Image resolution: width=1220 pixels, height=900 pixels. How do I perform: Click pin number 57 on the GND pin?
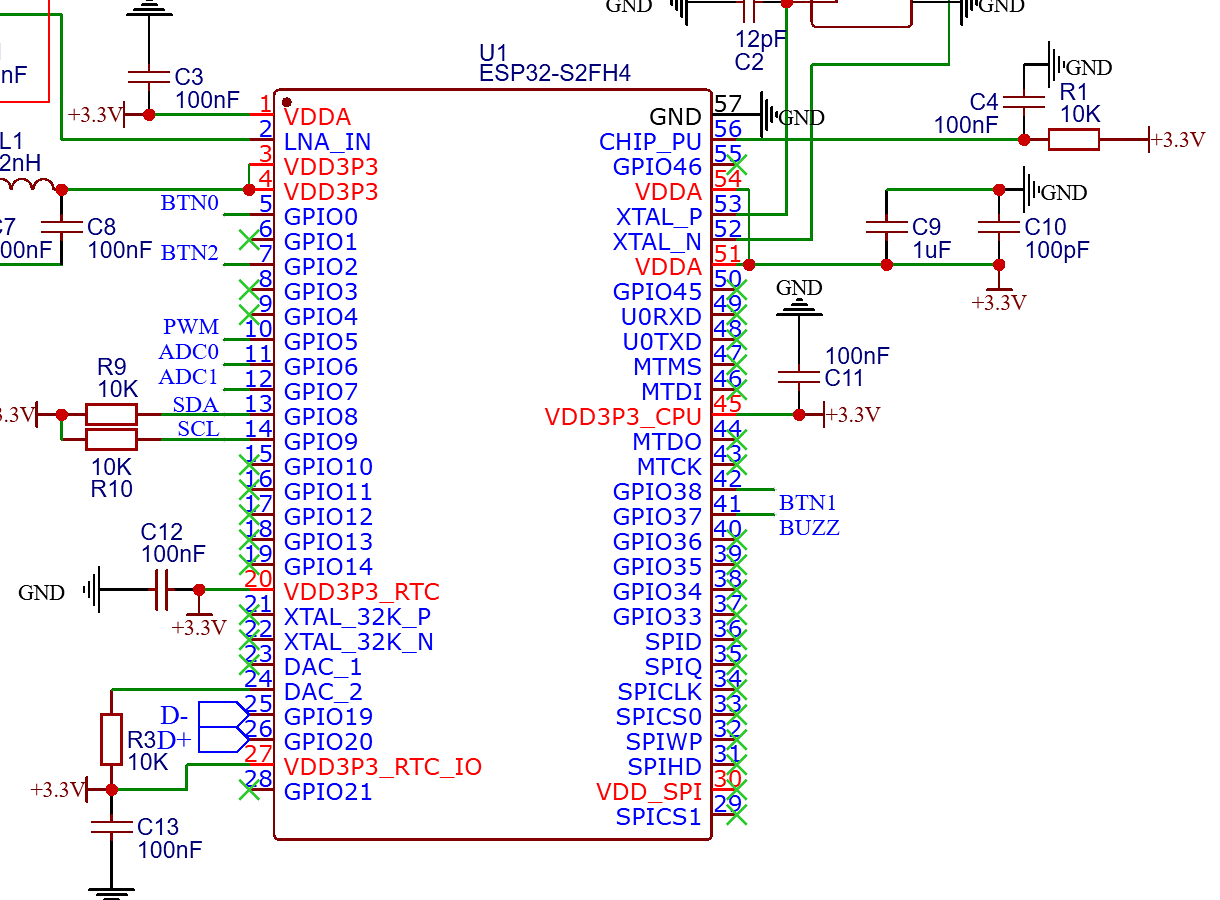728,104
